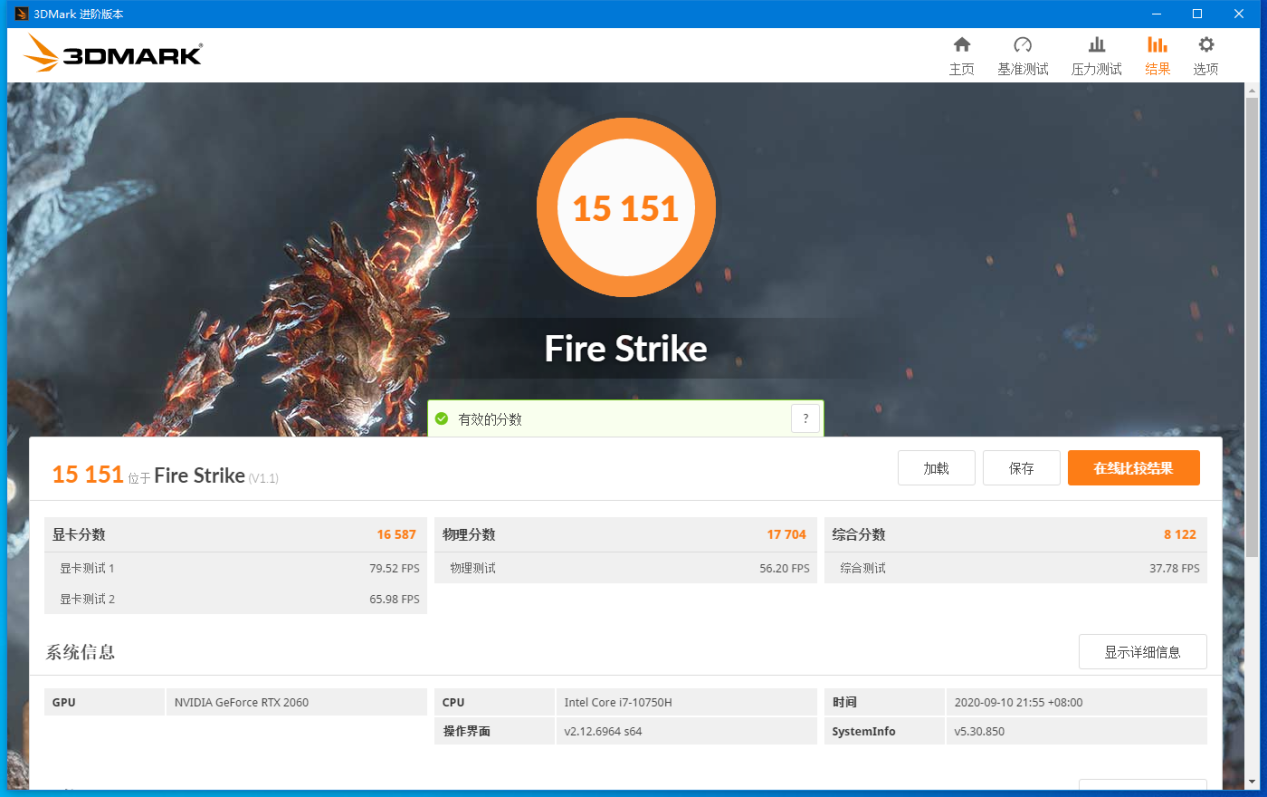This screenshot has width=1267, height=797.
Task: Click the (V1.1) version text
Action: tap(264, 478)
